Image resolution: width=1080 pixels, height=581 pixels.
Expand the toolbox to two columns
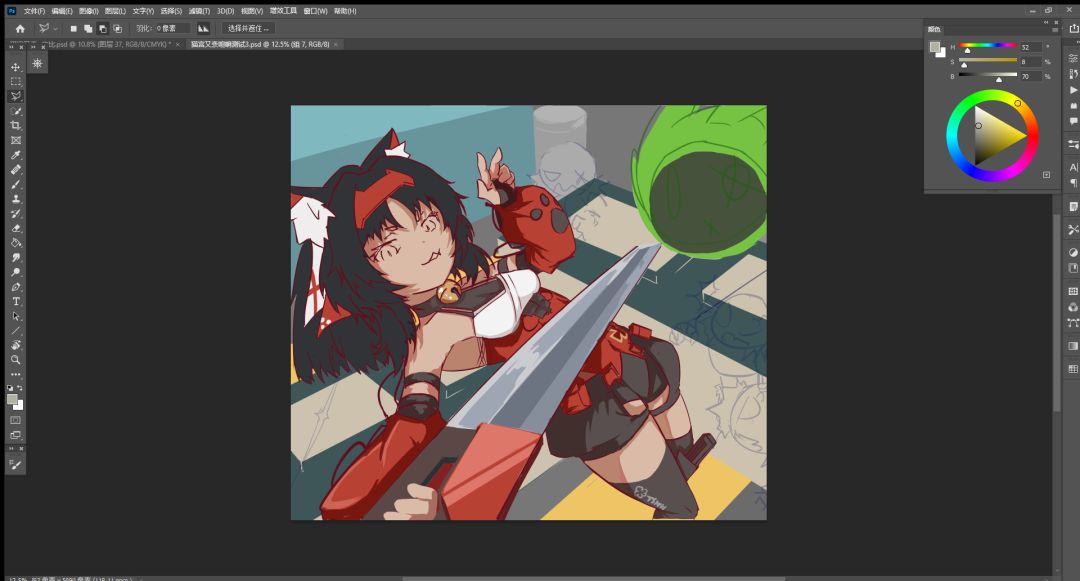pyautogui.click(x=12, y=47)
